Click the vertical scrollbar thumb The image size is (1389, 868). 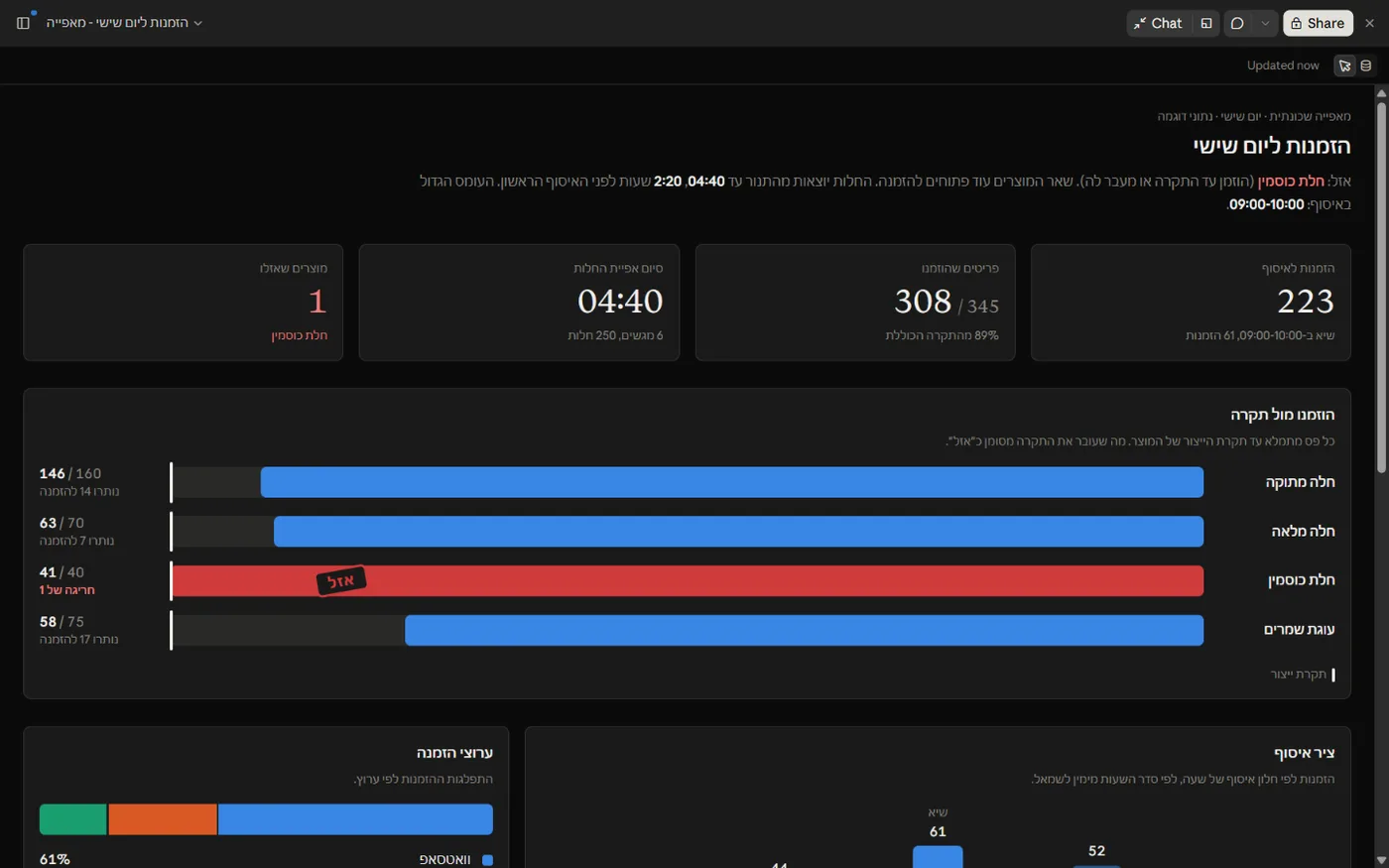(x=1381, y=286)
